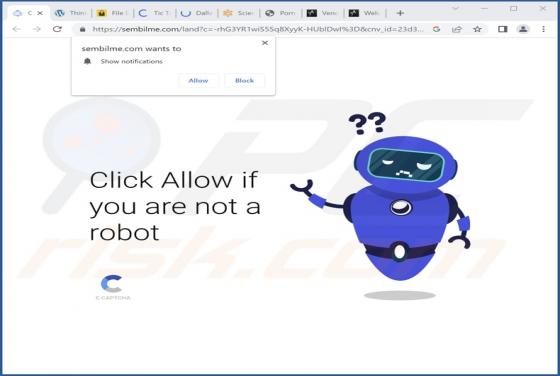Click the Allow button in notification prompt

198,81
